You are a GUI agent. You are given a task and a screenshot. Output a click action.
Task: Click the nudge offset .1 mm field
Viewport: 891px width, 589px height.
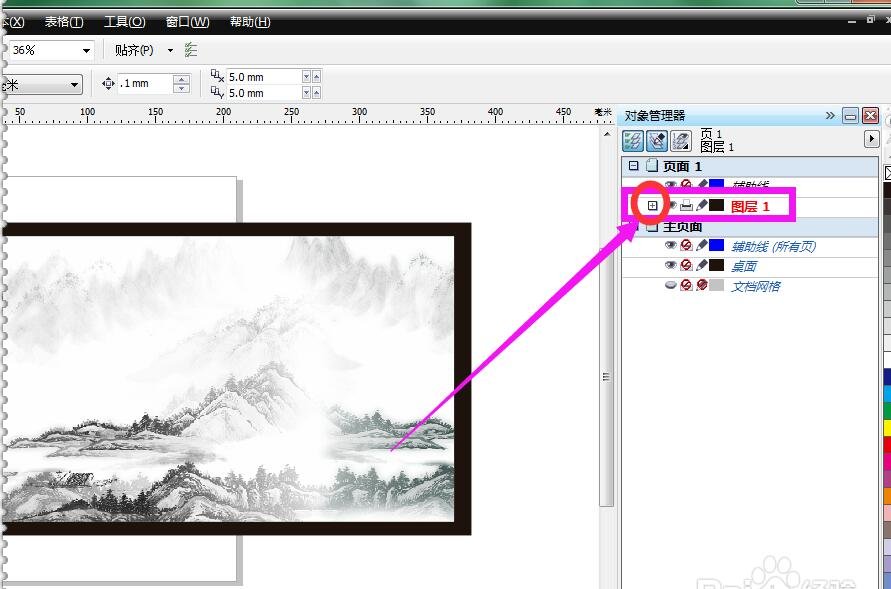(145, 84)
